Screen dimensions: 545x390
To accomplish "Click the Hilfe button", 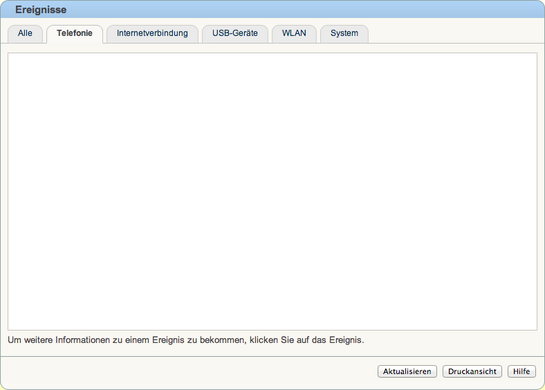I will point(521,371).
